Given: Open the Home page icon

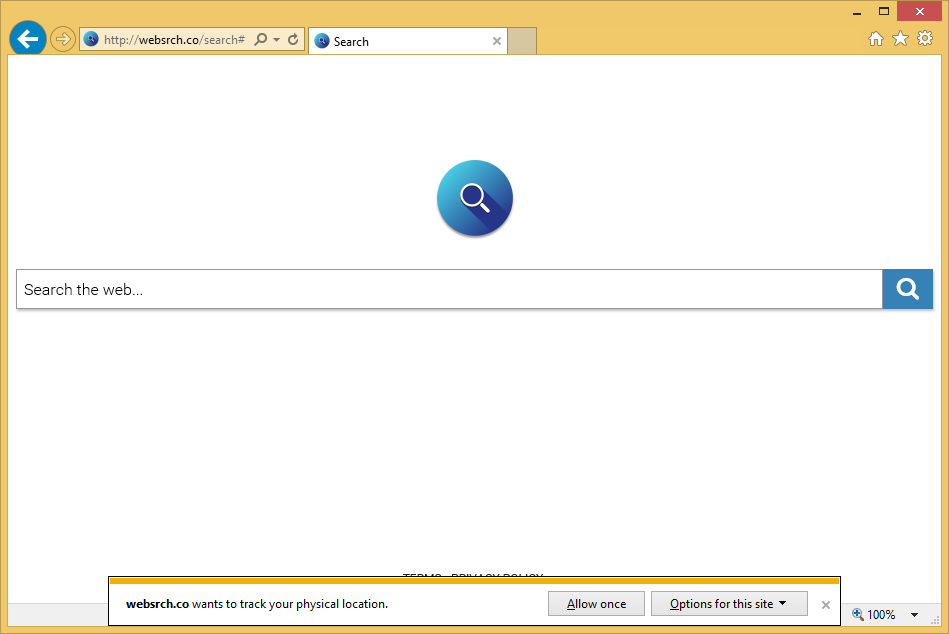Looking at the screenshot, I should (876, 39).
